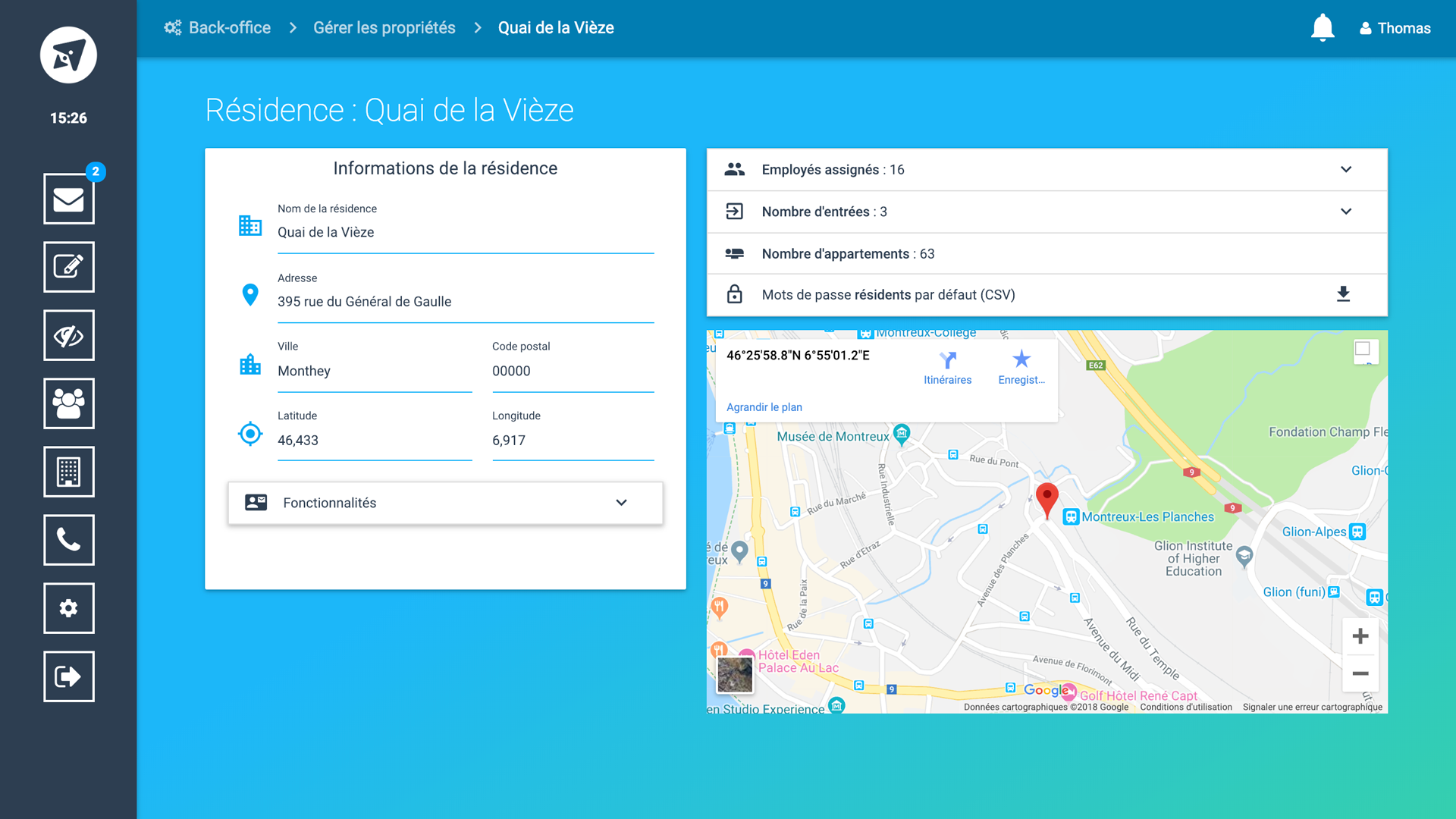Expand the Nombre d'entrées row

(x=1345, y=212)
